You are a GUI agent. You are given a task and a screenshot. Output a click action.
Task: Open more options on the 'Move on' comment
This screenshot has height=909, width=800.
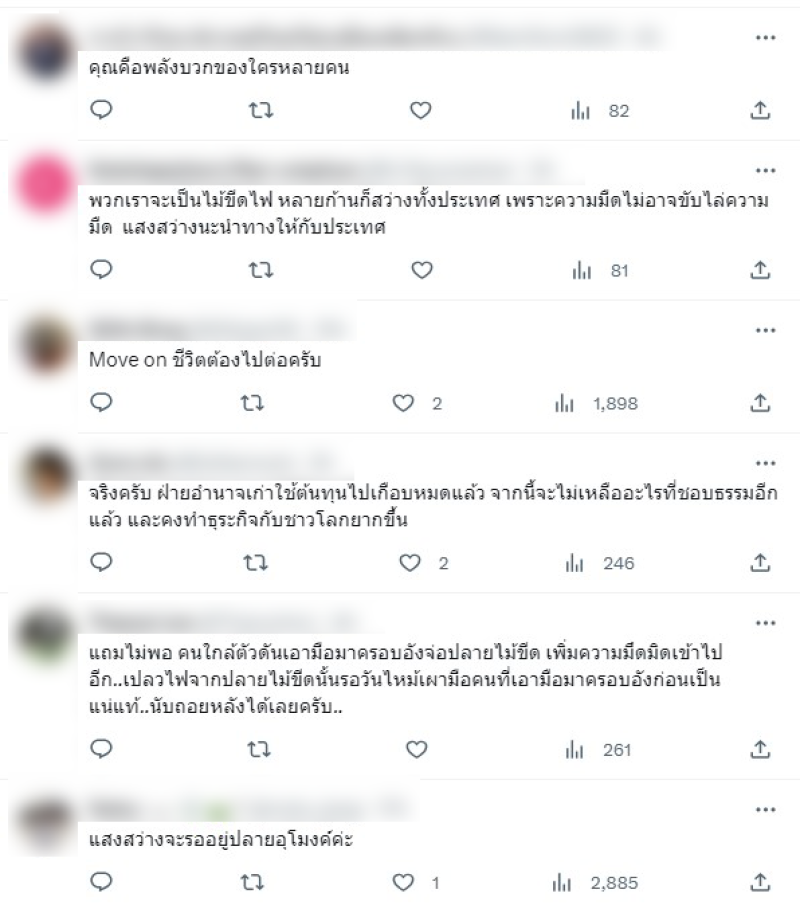(x=766, y=330)
